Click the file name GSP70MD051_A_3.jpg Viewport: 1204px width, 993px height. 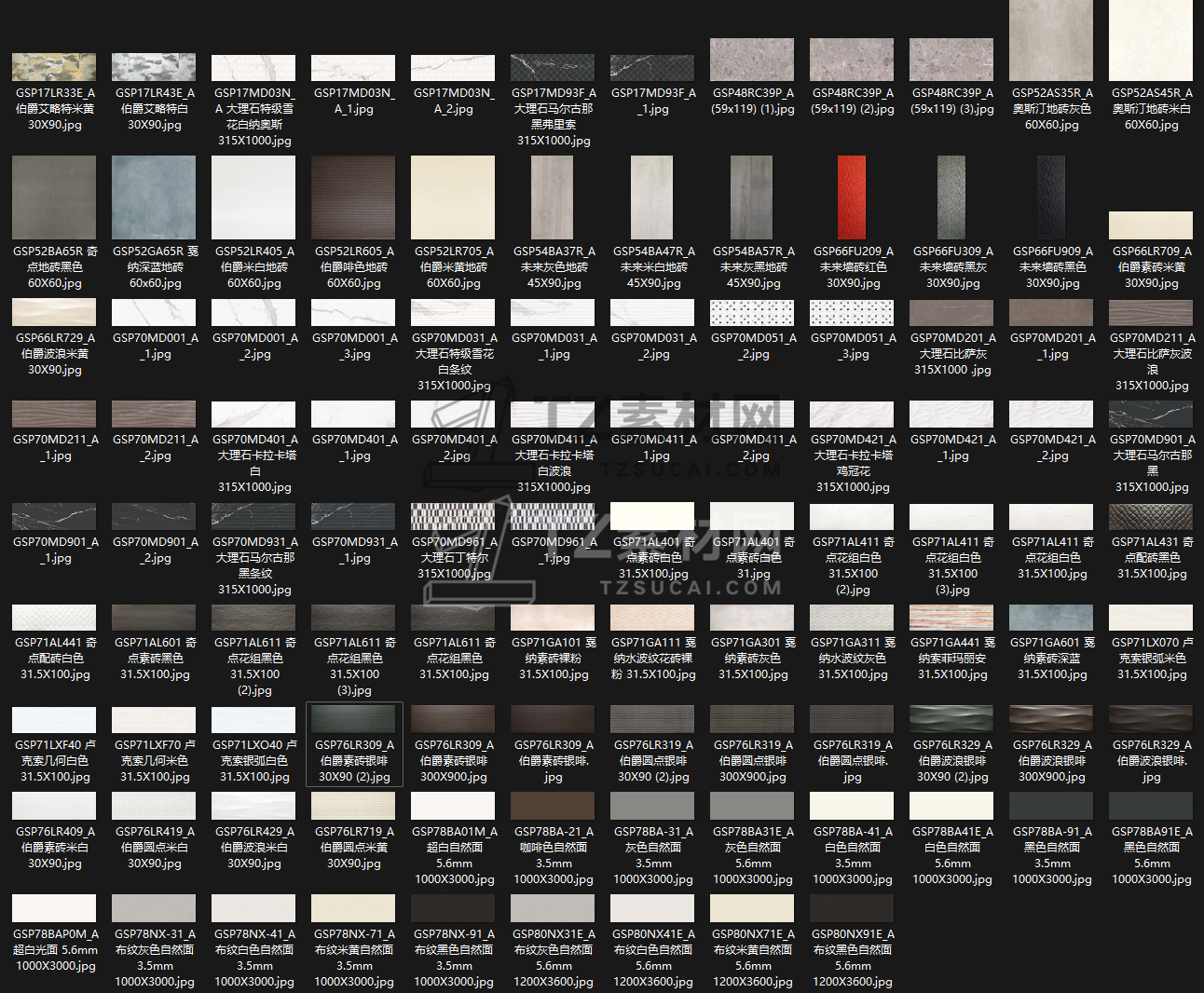pos(854,346)
